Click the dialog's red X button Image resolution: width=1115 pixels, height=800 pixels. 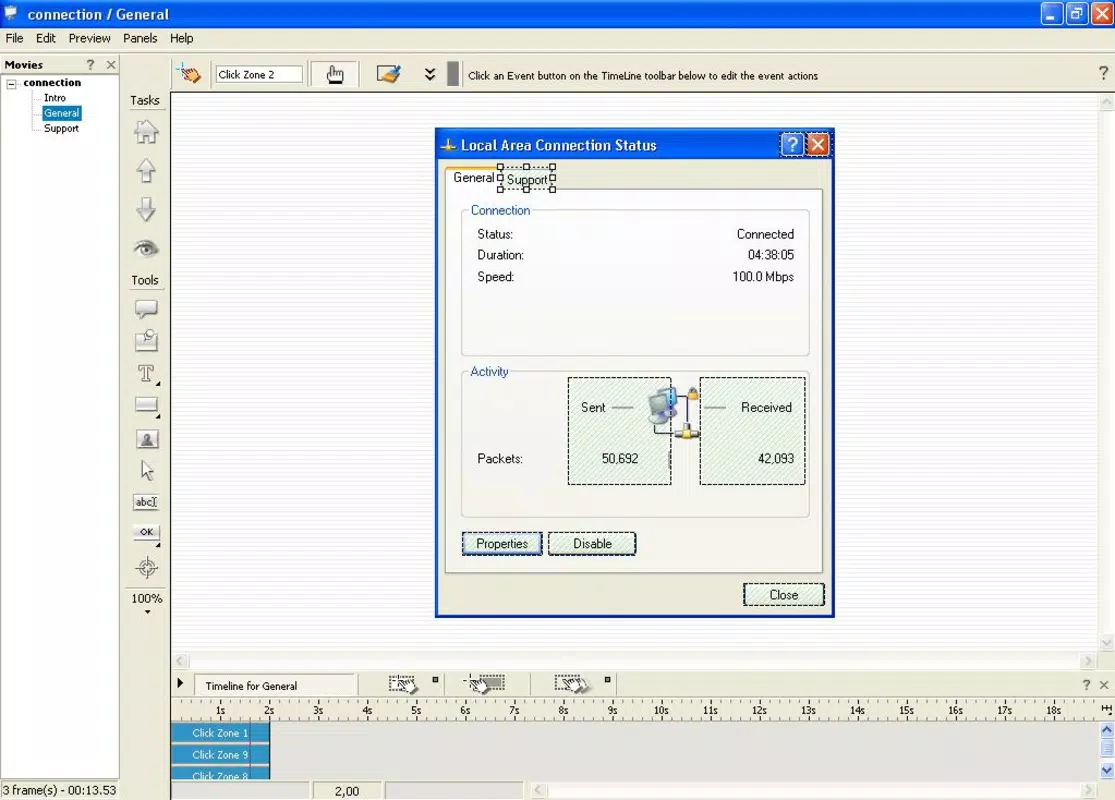(818, 145)
